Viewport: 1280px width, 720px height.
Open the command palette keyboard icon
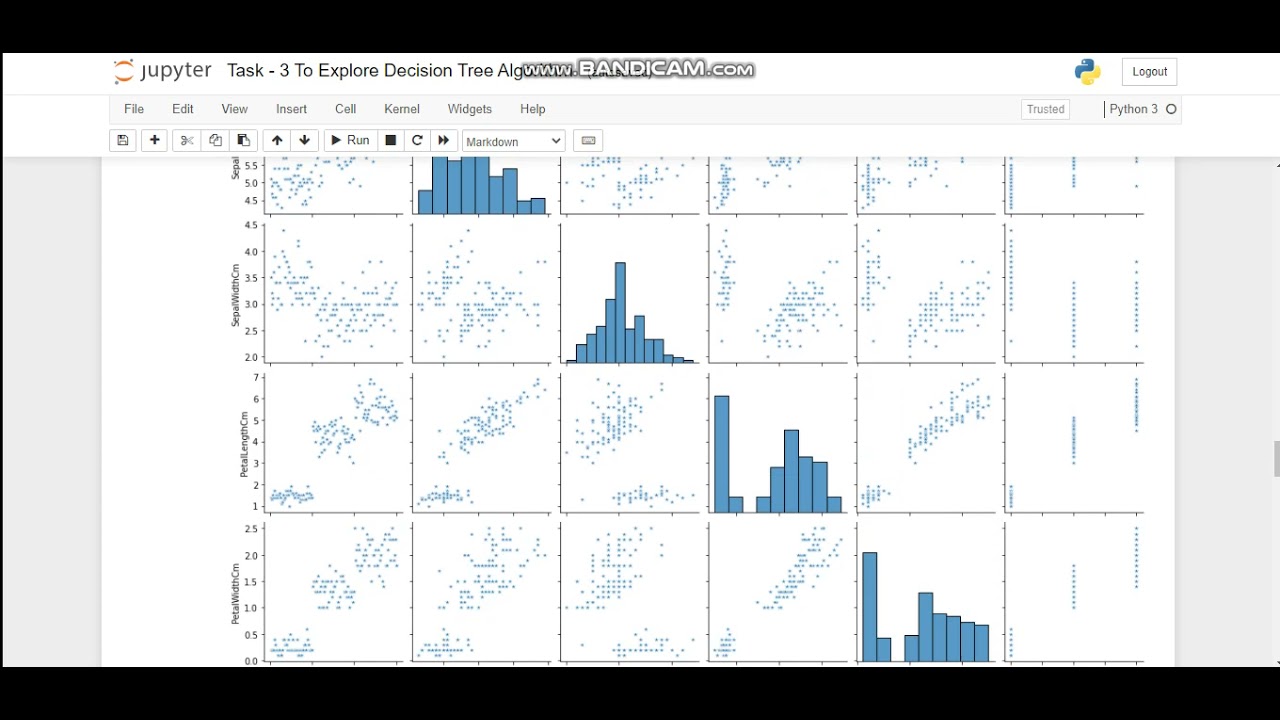pos(588,141)
